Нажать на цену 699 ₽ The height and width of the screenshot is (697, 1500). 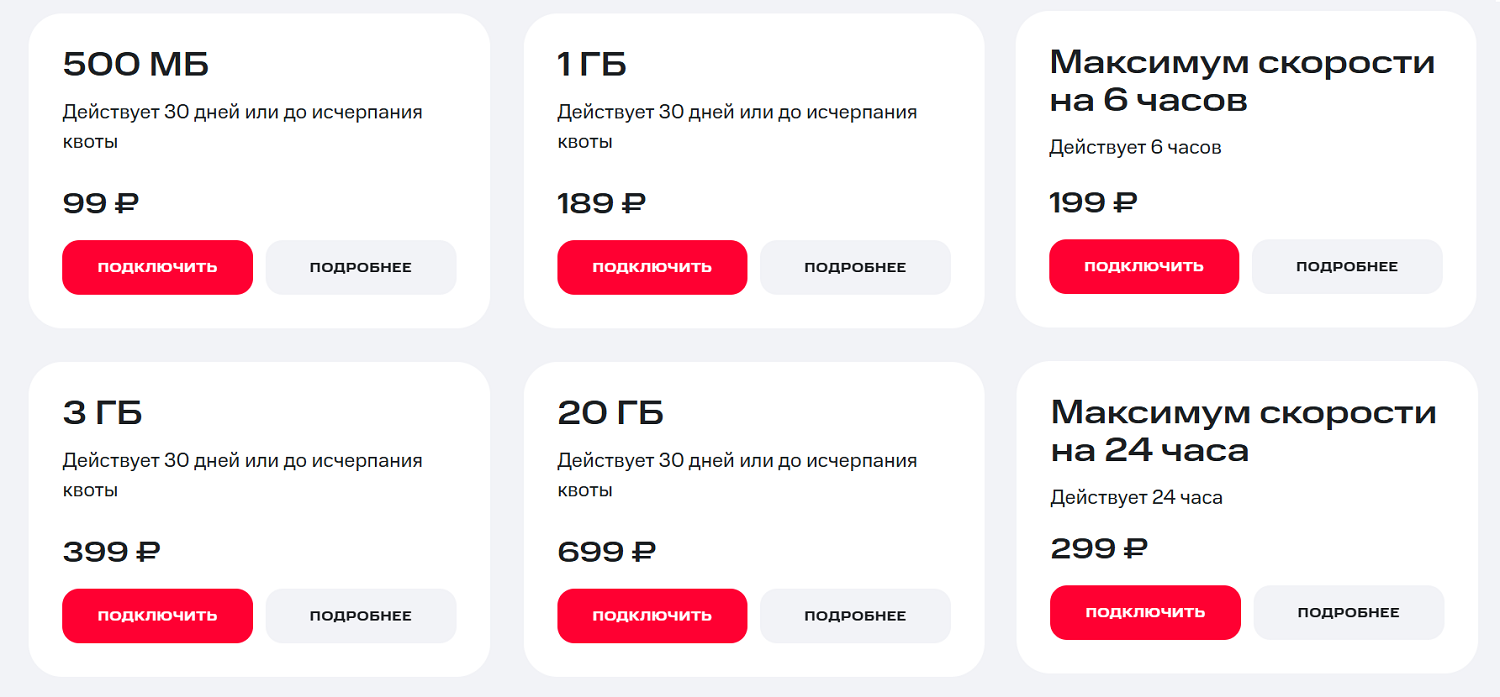(602, 551)
